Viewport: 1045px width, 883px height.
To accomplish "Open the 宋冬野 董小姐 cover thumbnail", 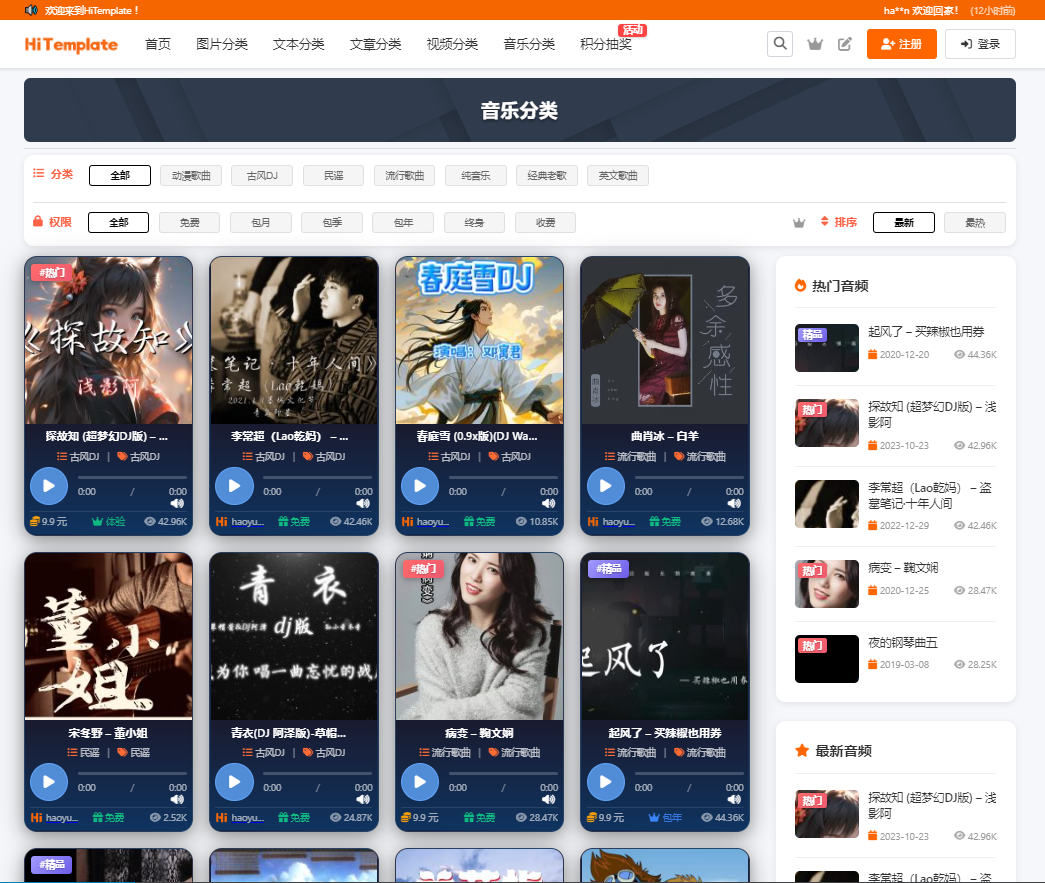I will tap(108, 636).
